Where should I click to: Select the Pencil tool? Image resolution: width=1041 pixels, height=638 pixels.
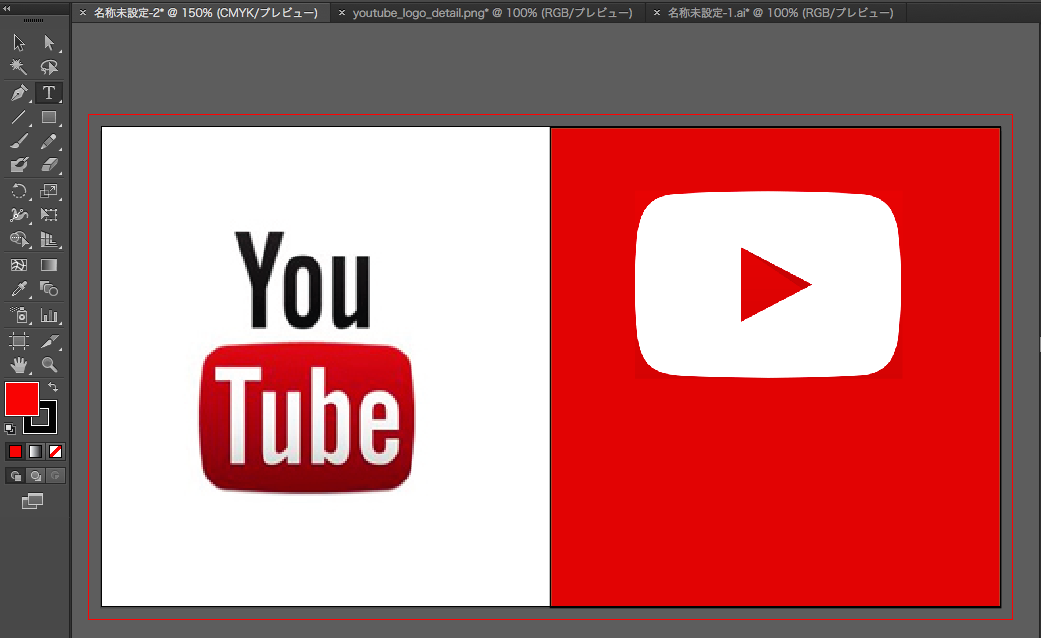pos(49,141)
